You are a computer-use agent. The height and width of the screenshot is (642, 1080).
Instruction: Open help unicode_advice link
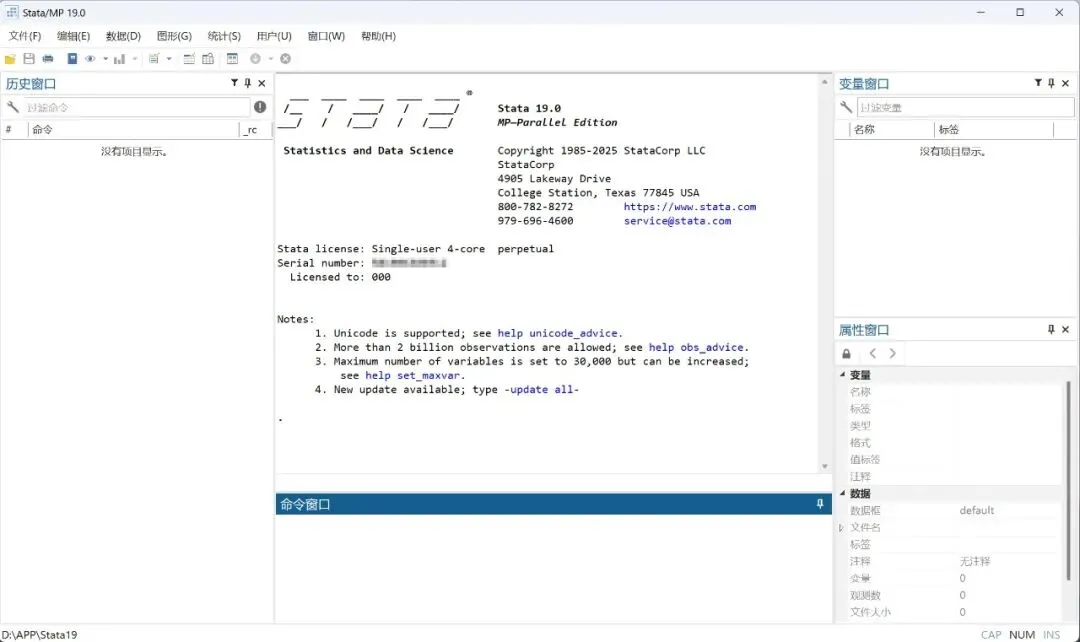[x=558, y=333]
